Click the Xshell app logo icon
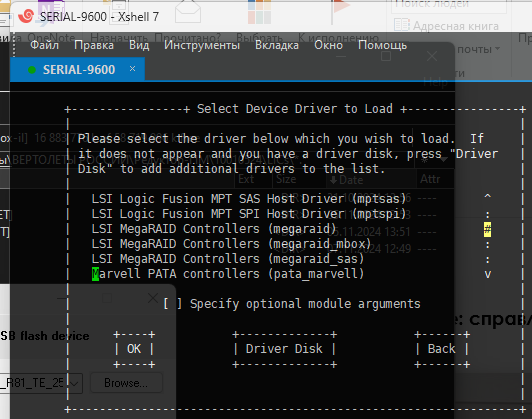The height and width of the screenshot is (419, 532). click(26, 16)
